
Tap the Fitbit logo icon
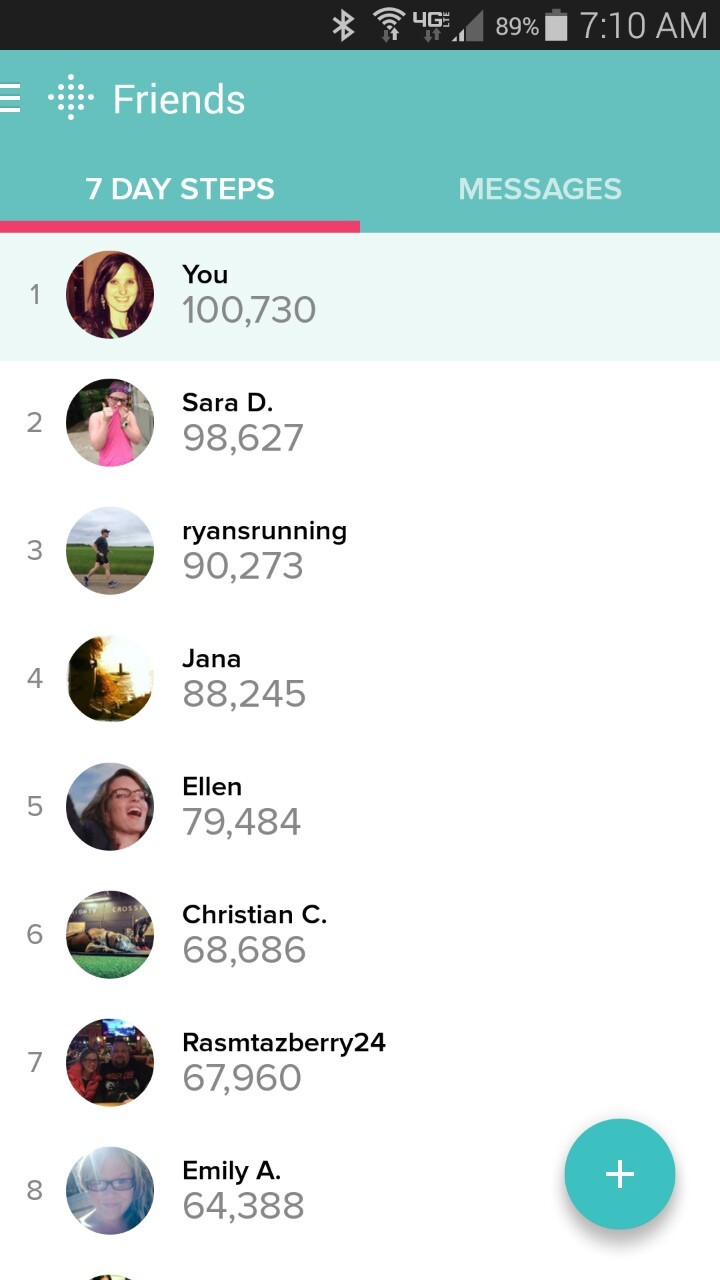click(x=71, y=98)
